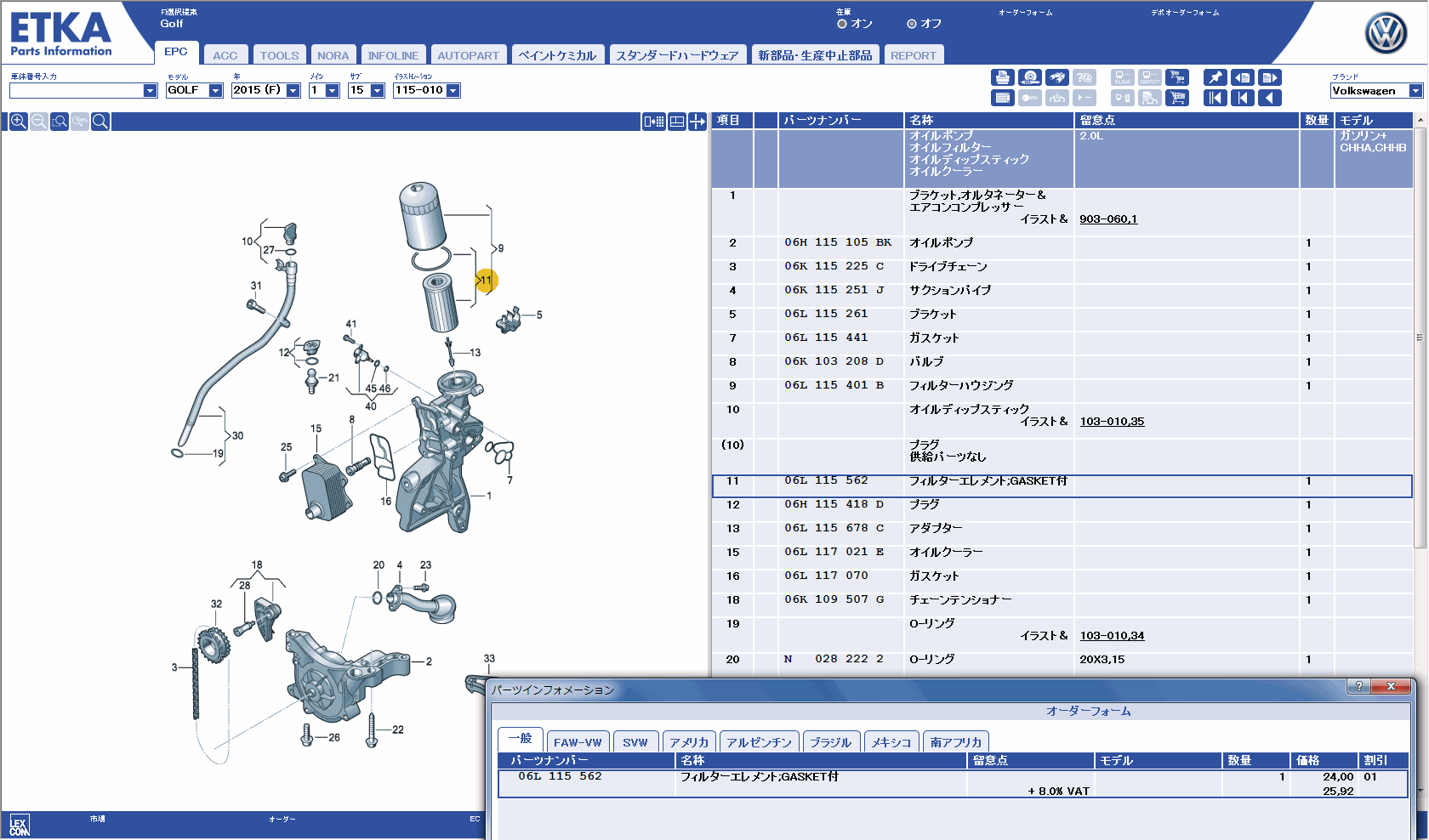This screenshot has width=1429, height=840.
Task: Click the LexCom logo in bottom bar
Action: point(19,826)
